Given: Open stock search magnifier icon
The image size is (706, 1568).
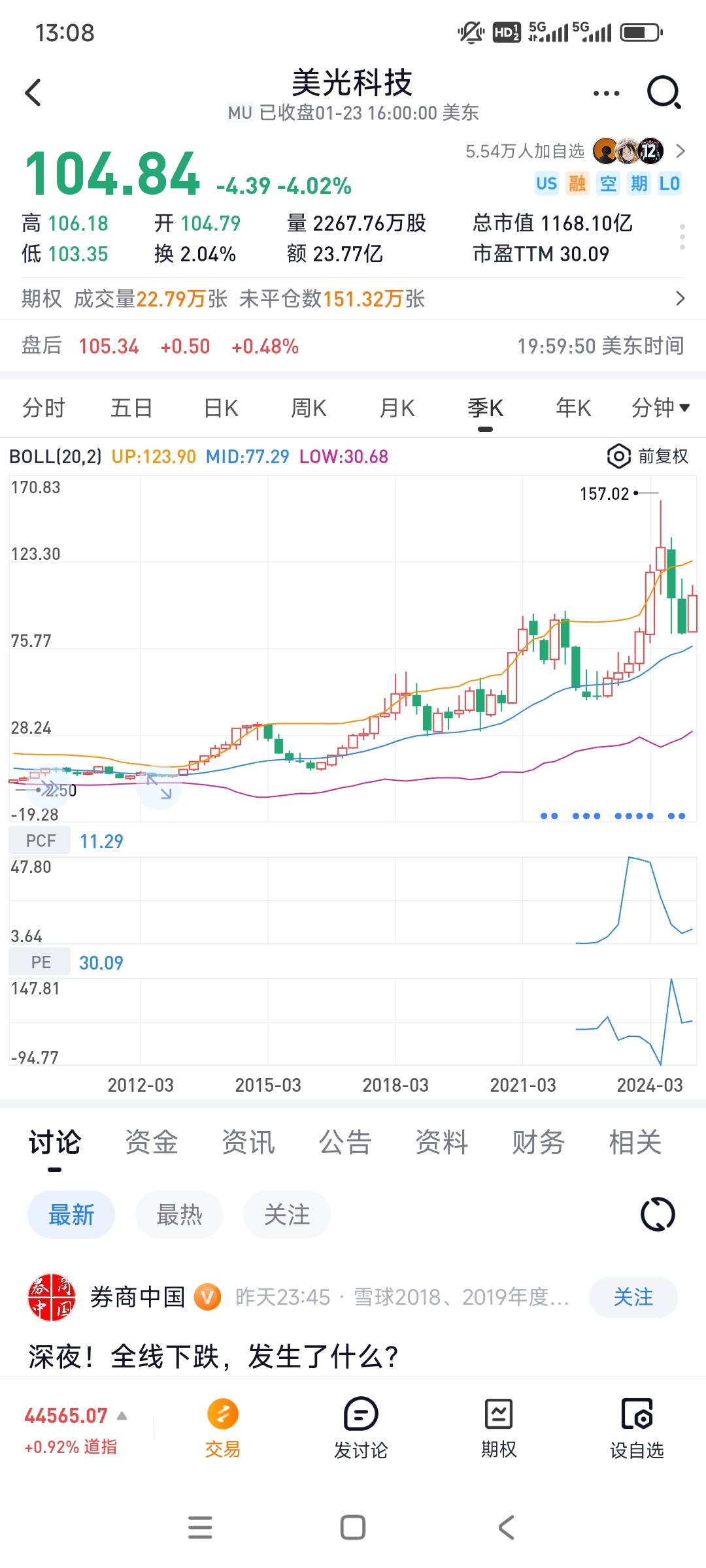Looking at the screenshot, I should tap(664, 92).
